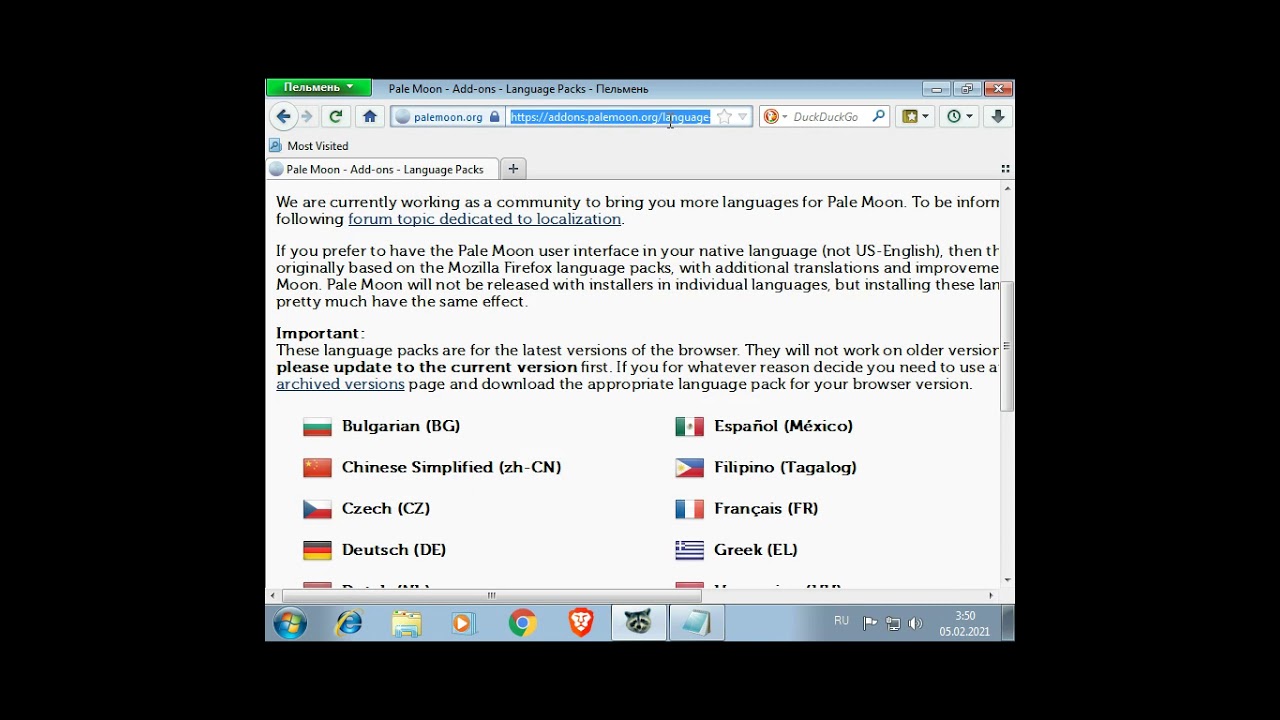This screenshot has height=720, width=1280.
Task: Click the padlock site security icon
Action: pos(494,117)
